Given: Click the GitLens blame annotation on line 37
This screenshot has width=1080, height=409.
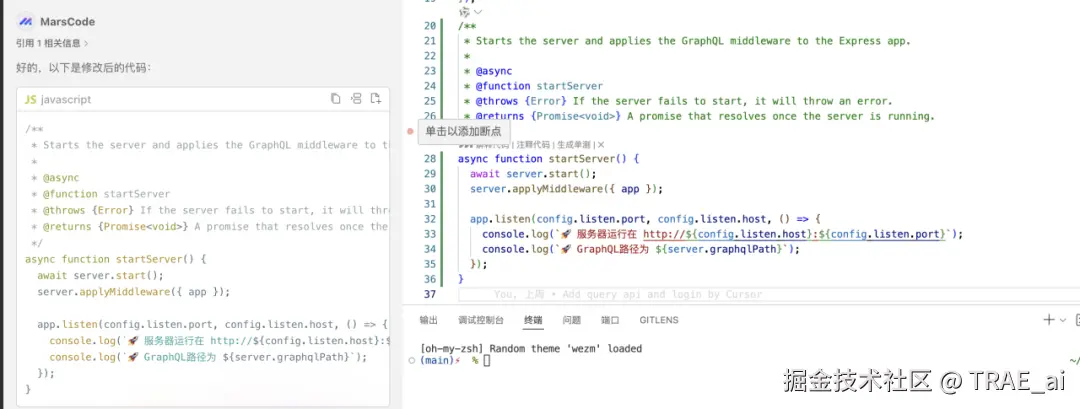Looking at the screenshot, I should [628, 295].
